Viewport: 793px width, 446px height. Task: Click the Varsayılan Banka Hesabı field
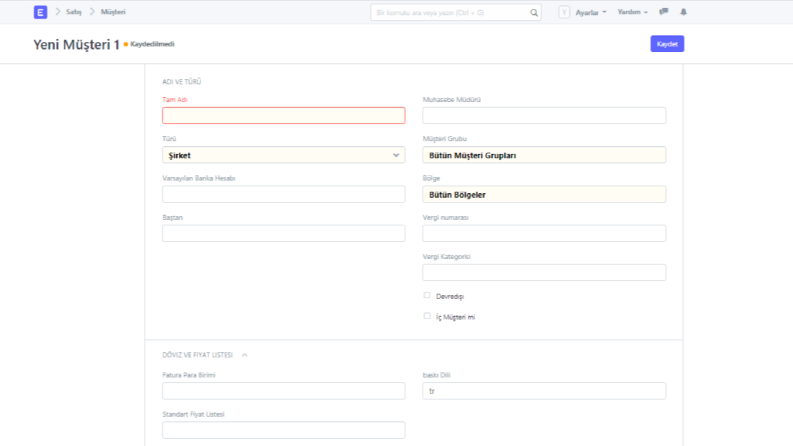tap(284, 194)
